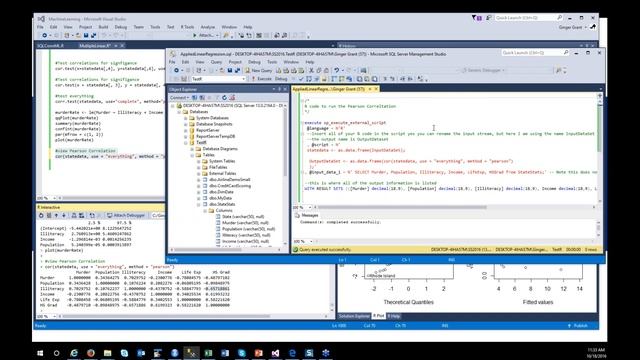Click the New Query button in SSMS
The image size is (640, 360).
(x=258, y=71)
